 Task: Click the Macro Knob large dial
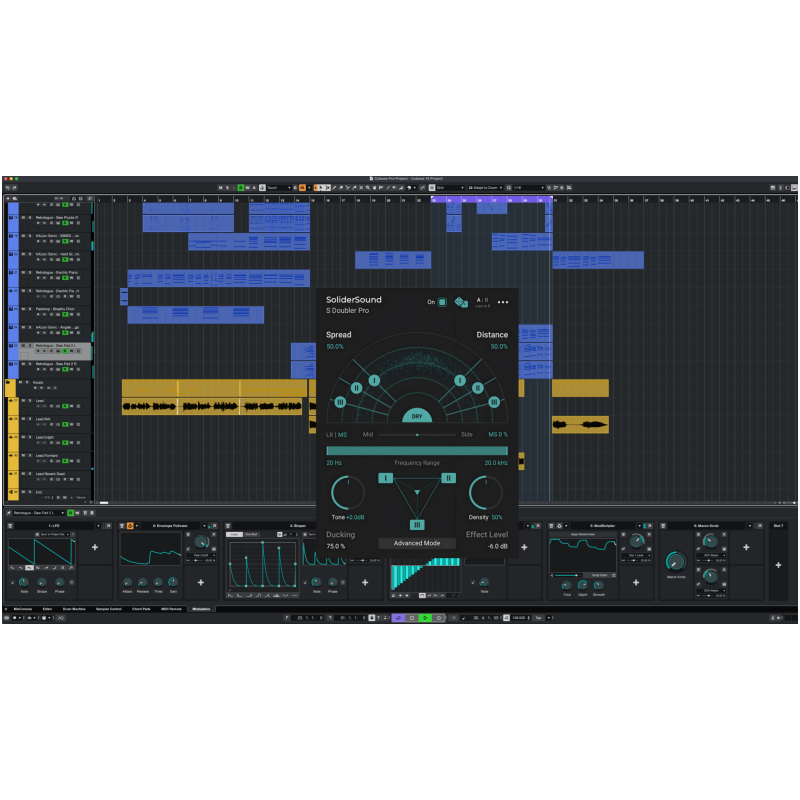[x=676, y=562]
